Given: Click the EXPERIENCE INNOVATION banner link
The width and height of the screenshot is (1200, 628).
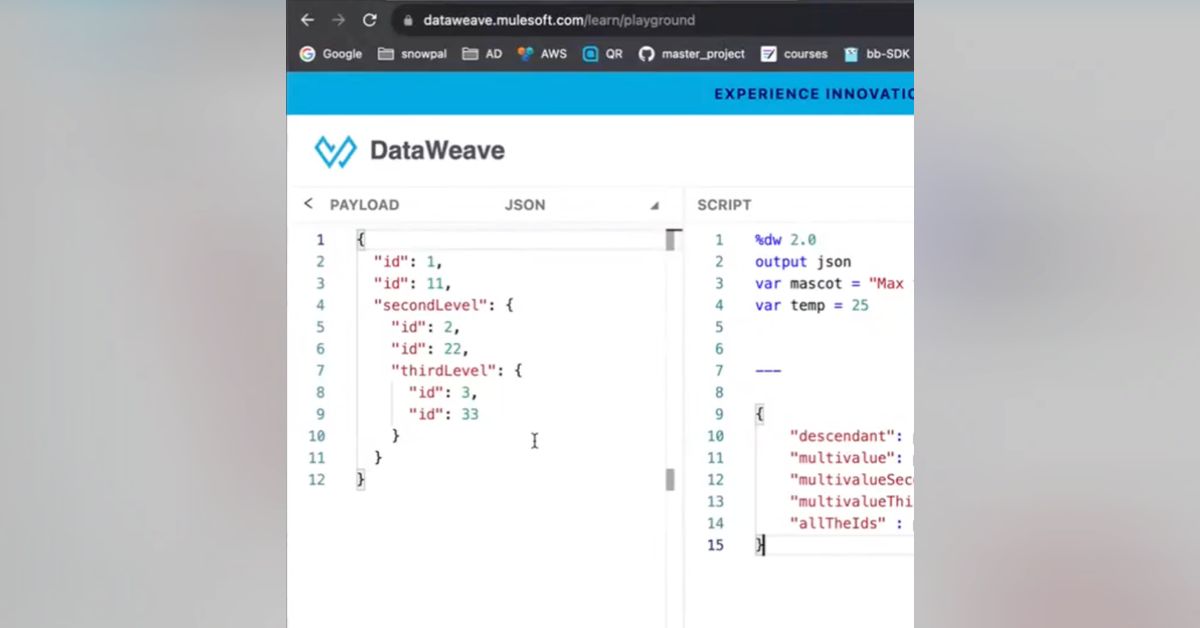Looking at the screenshot, I should (812, 93).
